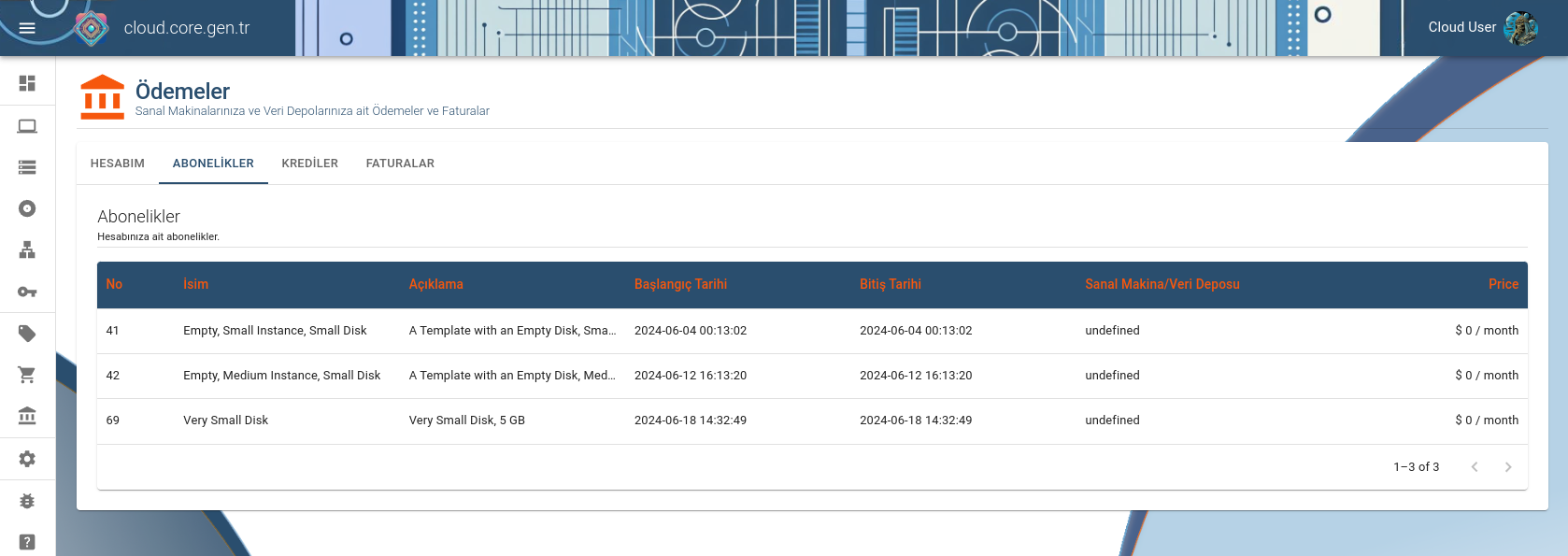Open the help question mark icon

click(x=27, y=542)
